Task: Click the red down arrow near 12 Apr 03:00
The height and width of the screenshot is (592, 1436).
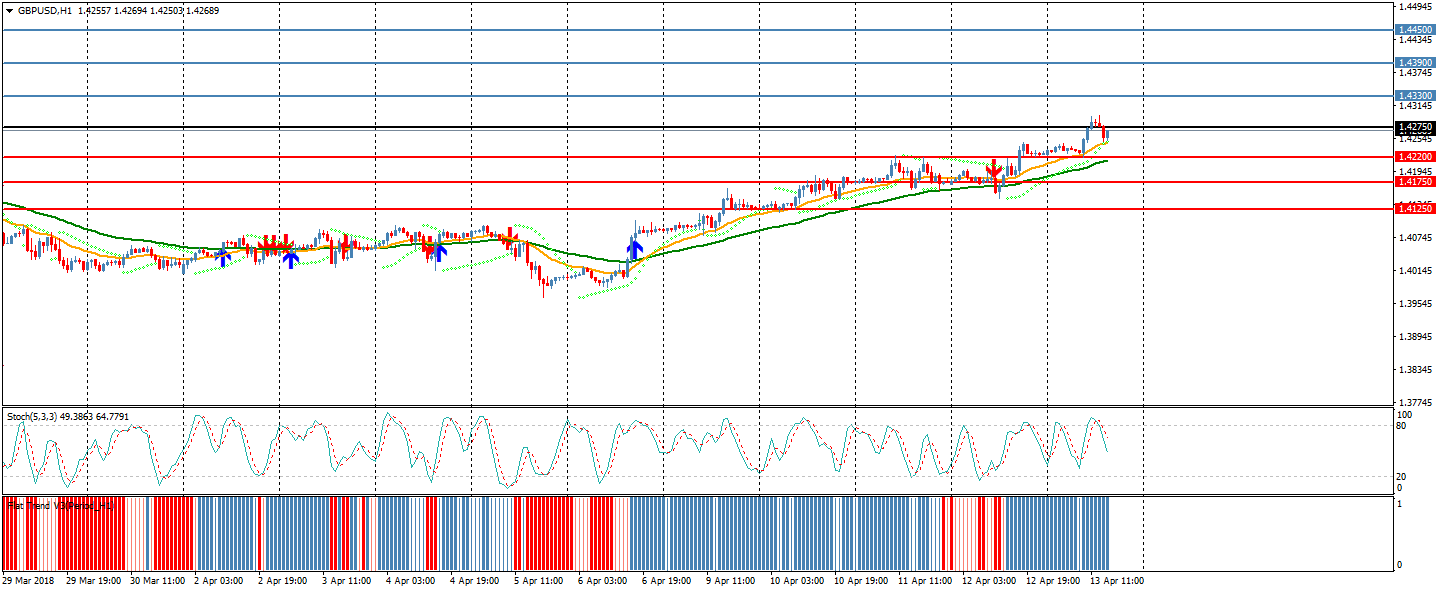Action: click(993, 170)
